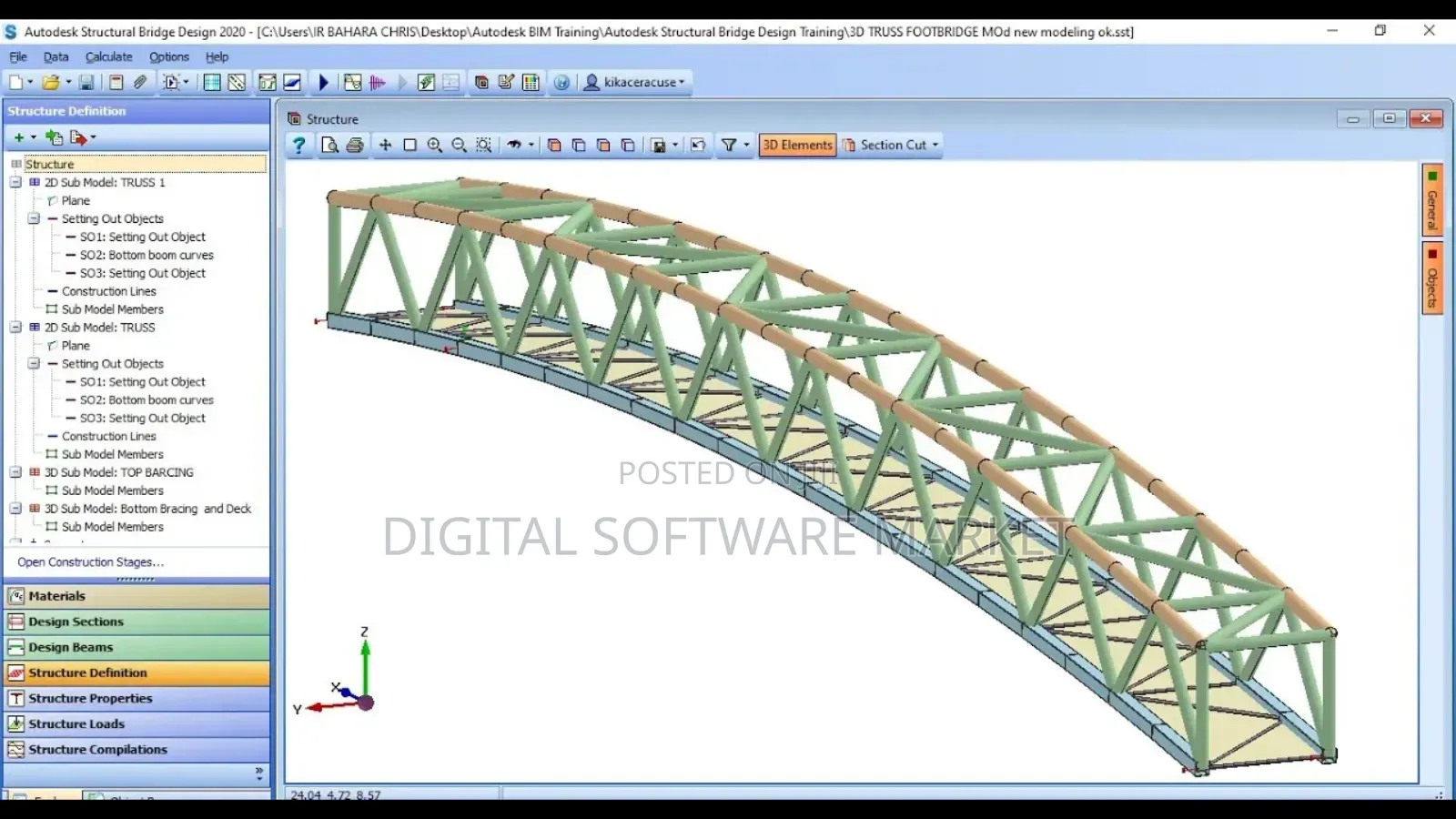1456x819 pixels.
Task: Click the Open Construction Stages link
Action: click(x=90, y=562)
